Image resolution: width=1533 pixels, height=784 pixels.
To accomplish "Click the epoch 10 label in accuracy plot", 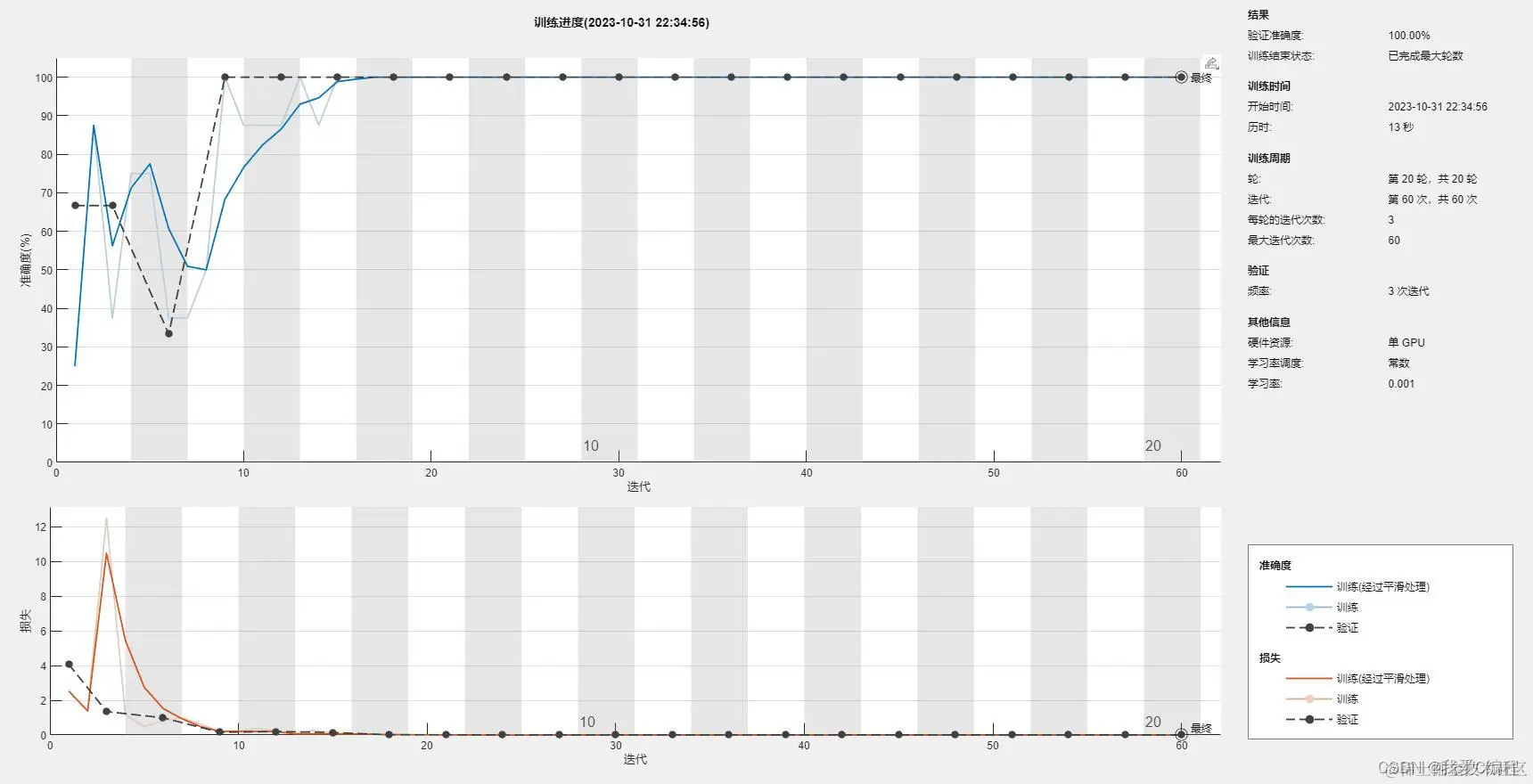I will pos(591,445).
